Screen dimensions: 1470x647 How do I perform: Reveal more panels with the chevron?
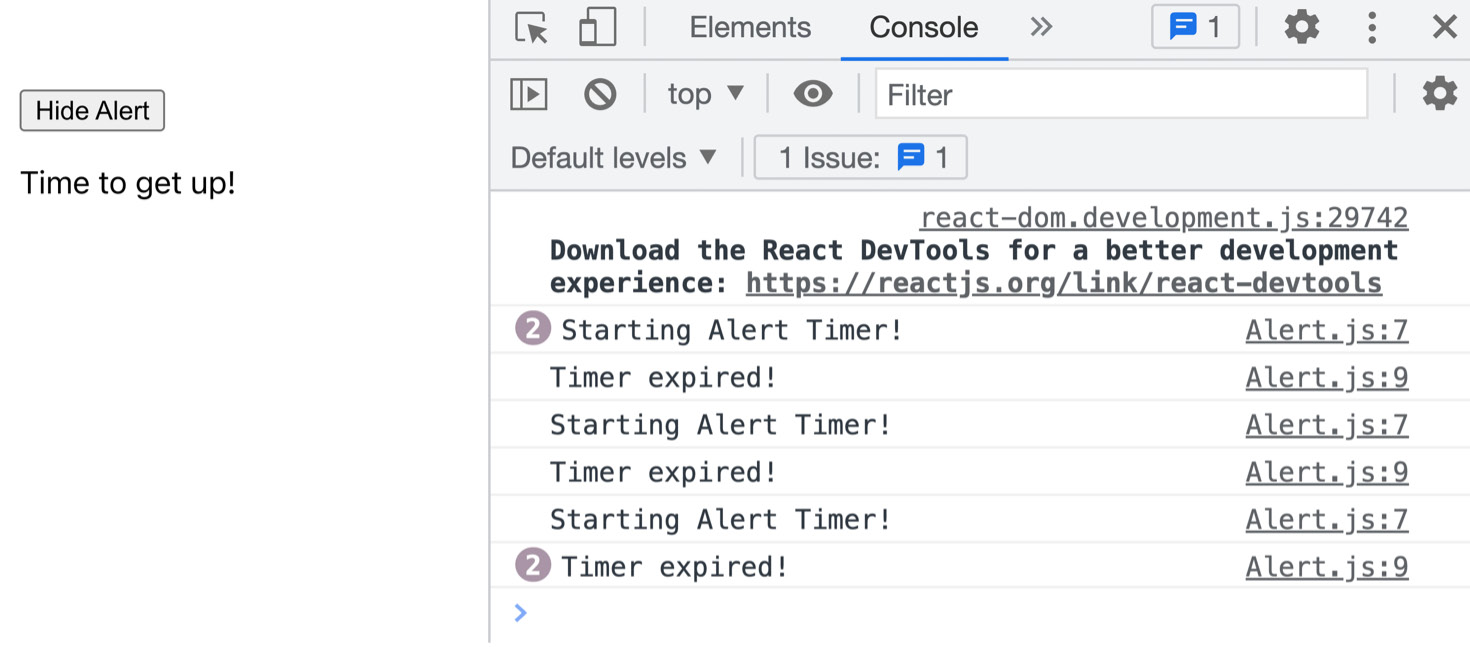pyautogui.click(x=1040, y=27)
